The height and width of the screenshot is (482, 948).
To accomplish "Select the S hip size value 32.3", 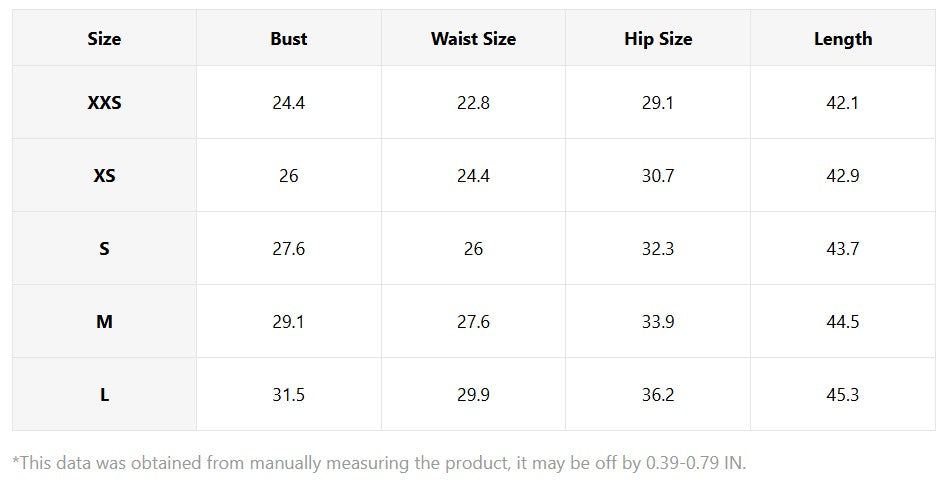I will [x=658, y=248].
